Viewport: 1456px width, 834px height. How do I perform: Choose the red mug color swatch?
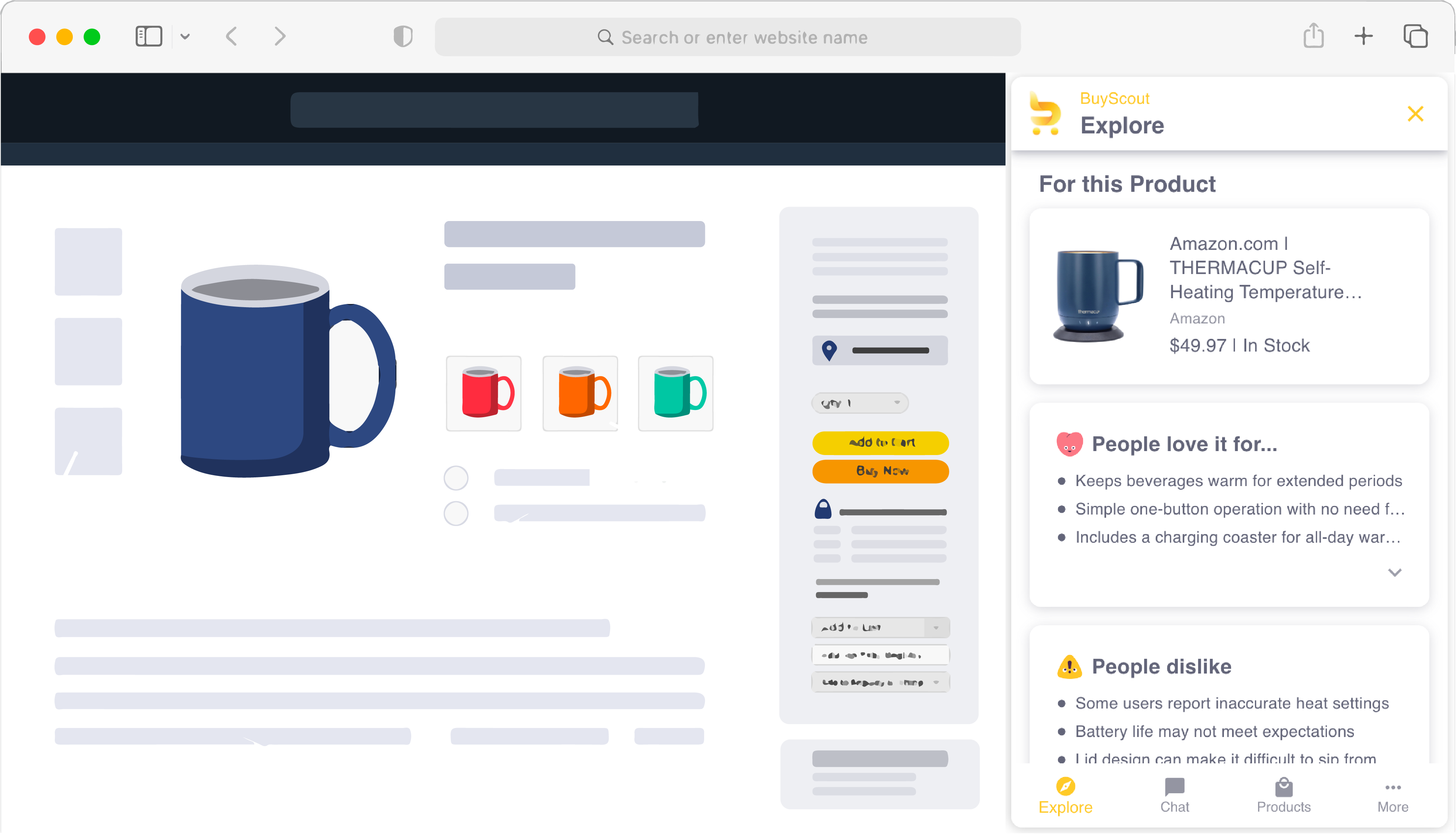[484, 393]
